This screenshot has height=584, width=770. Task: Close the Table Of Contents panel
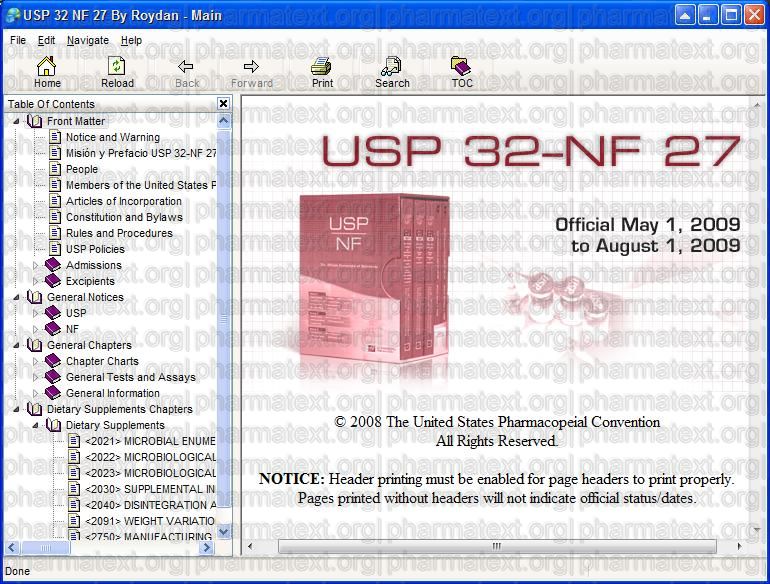(x=223, y=103)
